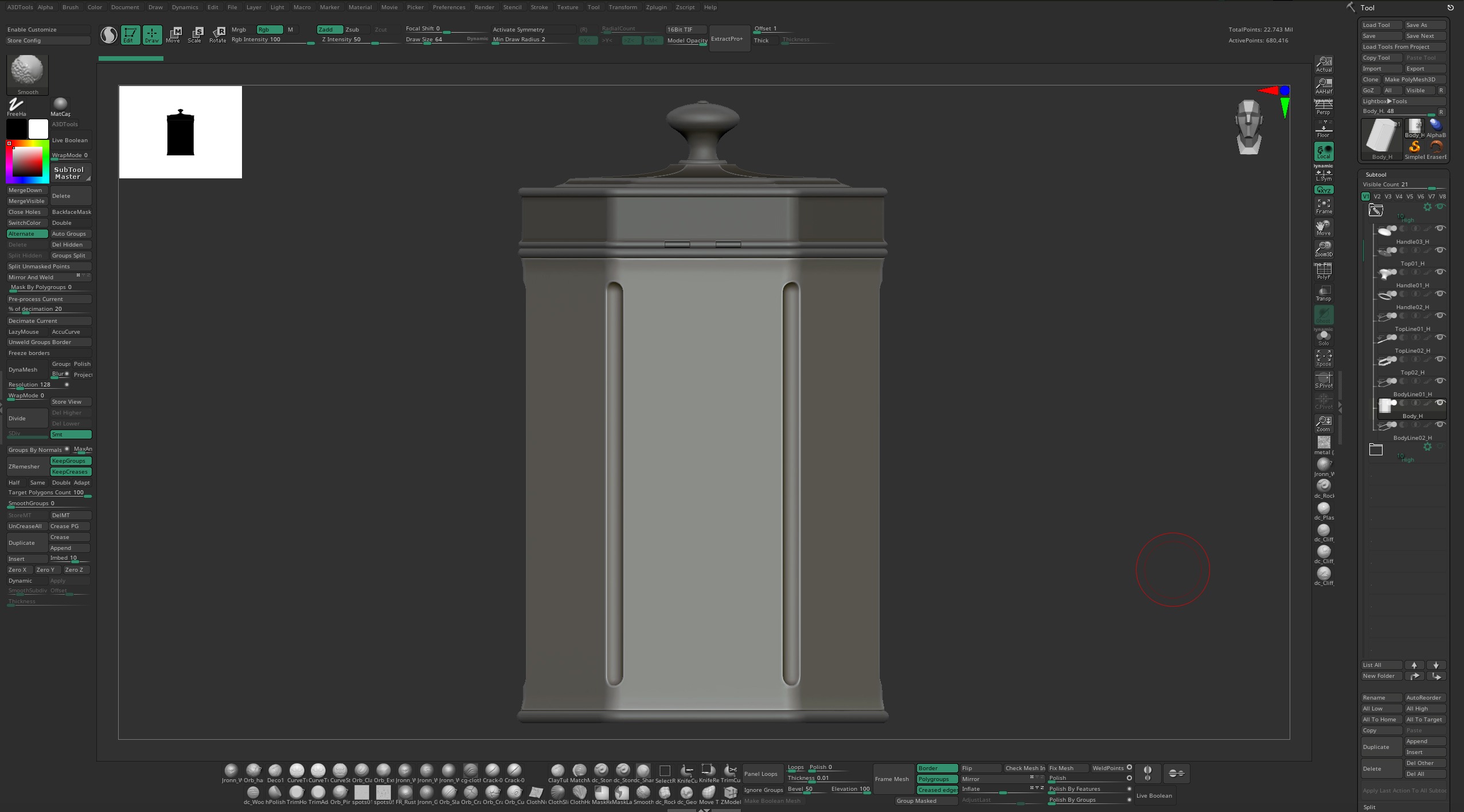
Task: Click the Actual size zoom icon
Action: 1324,64
